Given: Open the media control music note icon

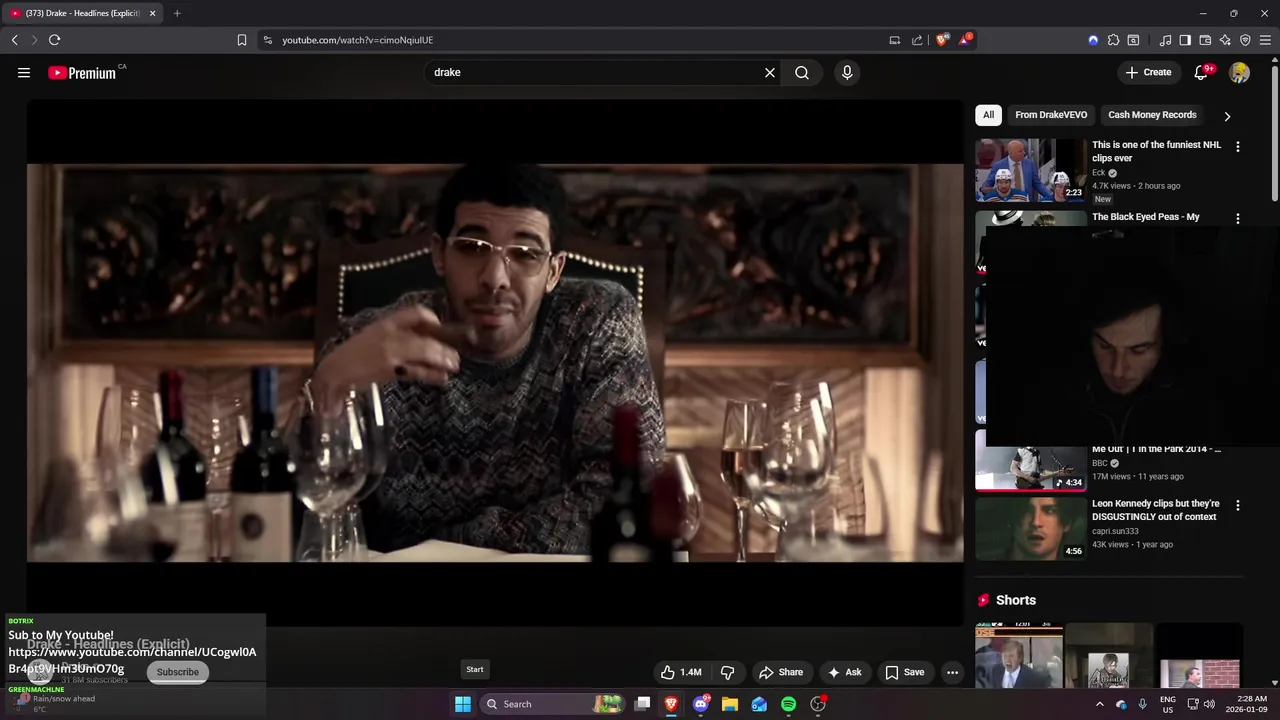Looking at the screenshot, I should pos(1165,40).
